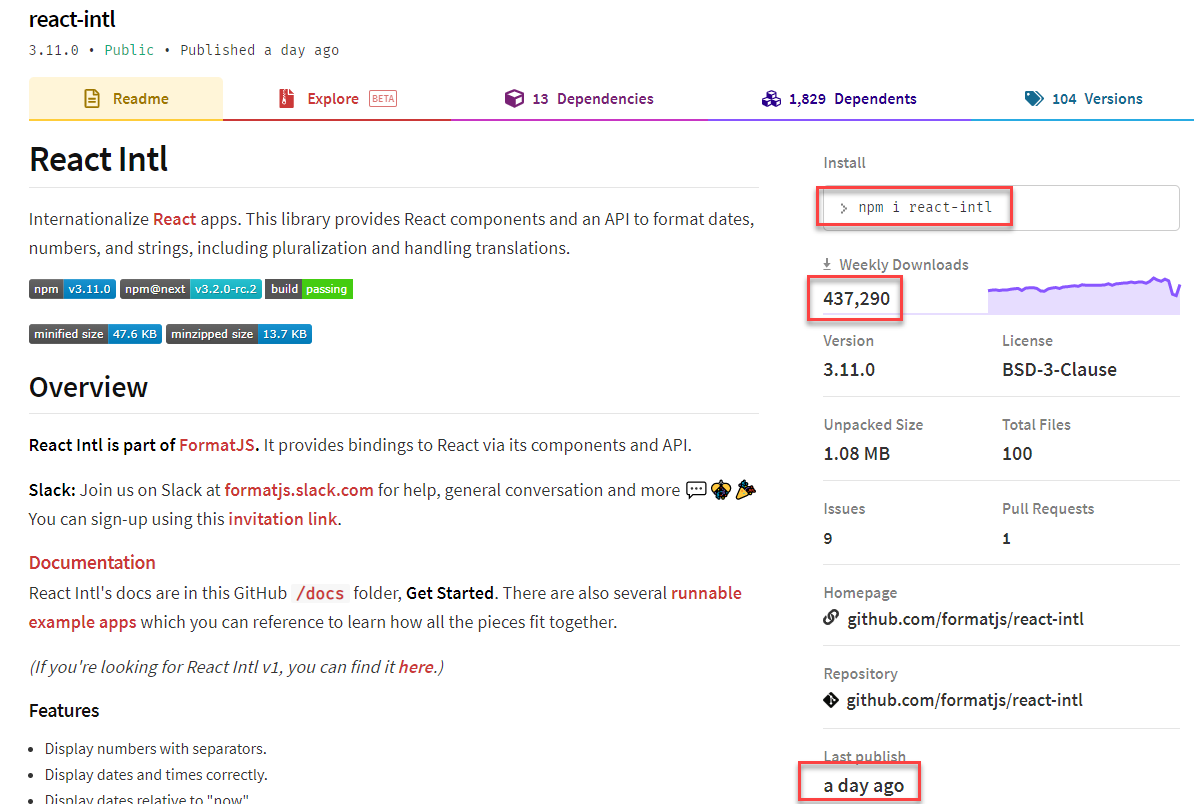Viewport: 1194px width, 804px height.
Task: Click the minzipped size 13.7 KB badge
Action: pos(238,334)
